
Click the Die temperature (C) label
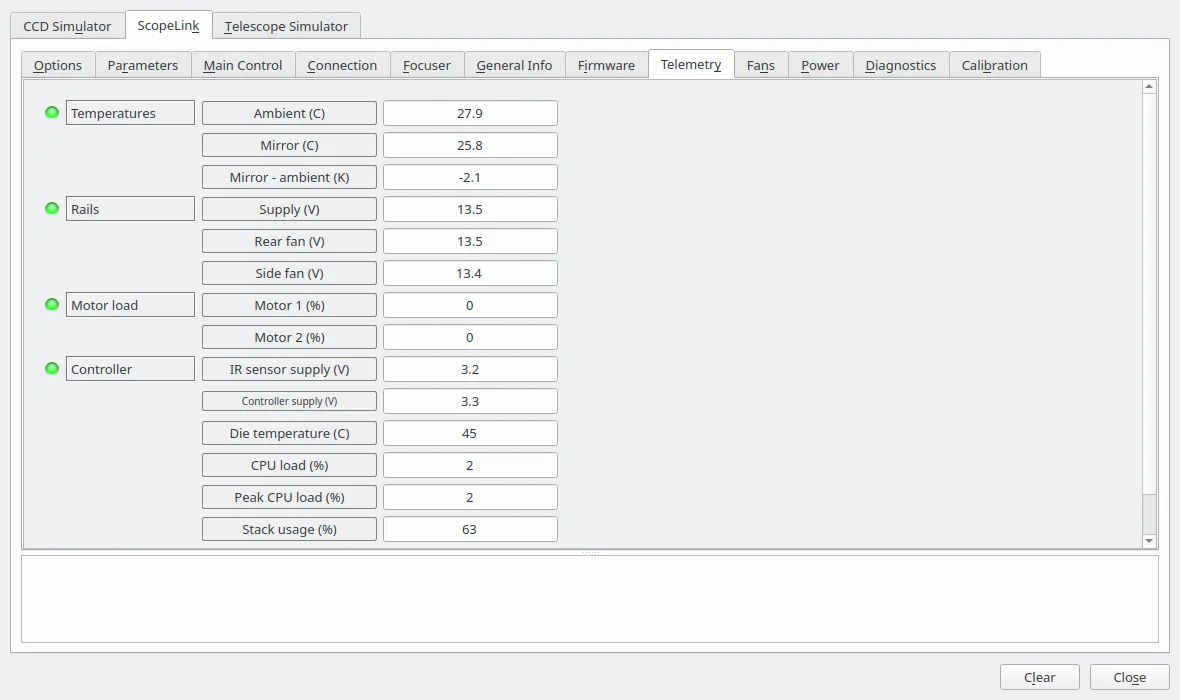(x=290, y=433)
